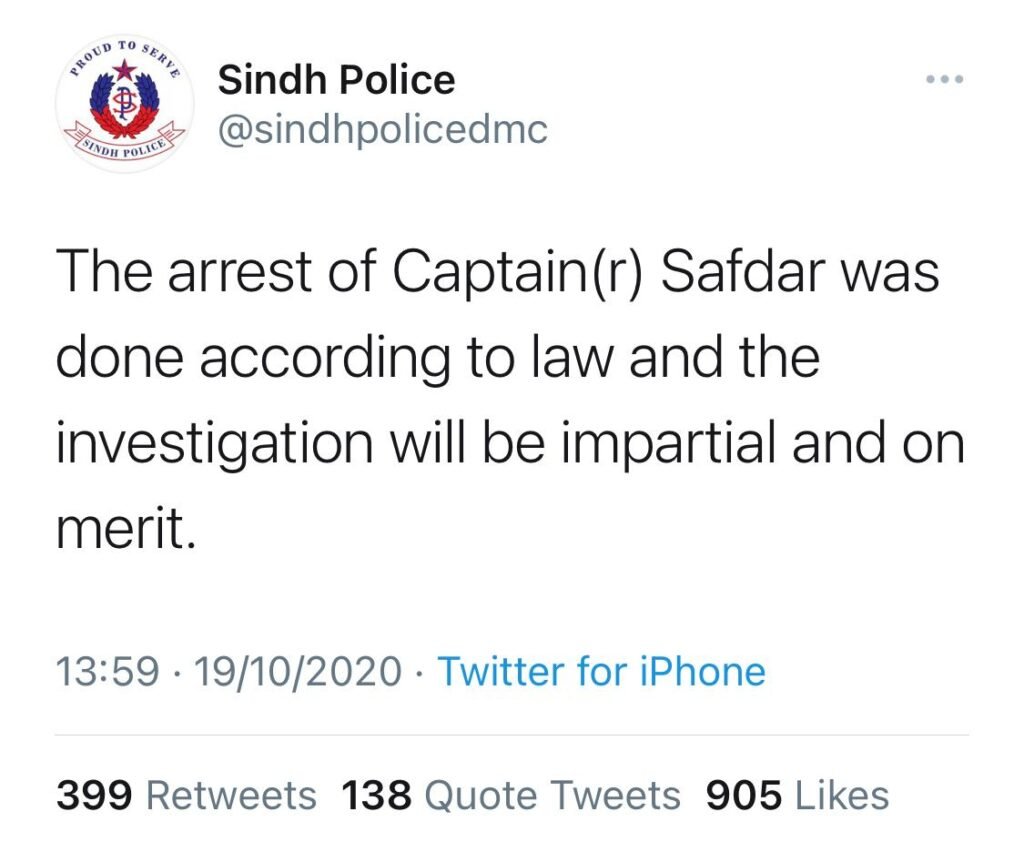Open the 138 Quote Tweets
Screen dimensions: 1024x852
point(510,795)
